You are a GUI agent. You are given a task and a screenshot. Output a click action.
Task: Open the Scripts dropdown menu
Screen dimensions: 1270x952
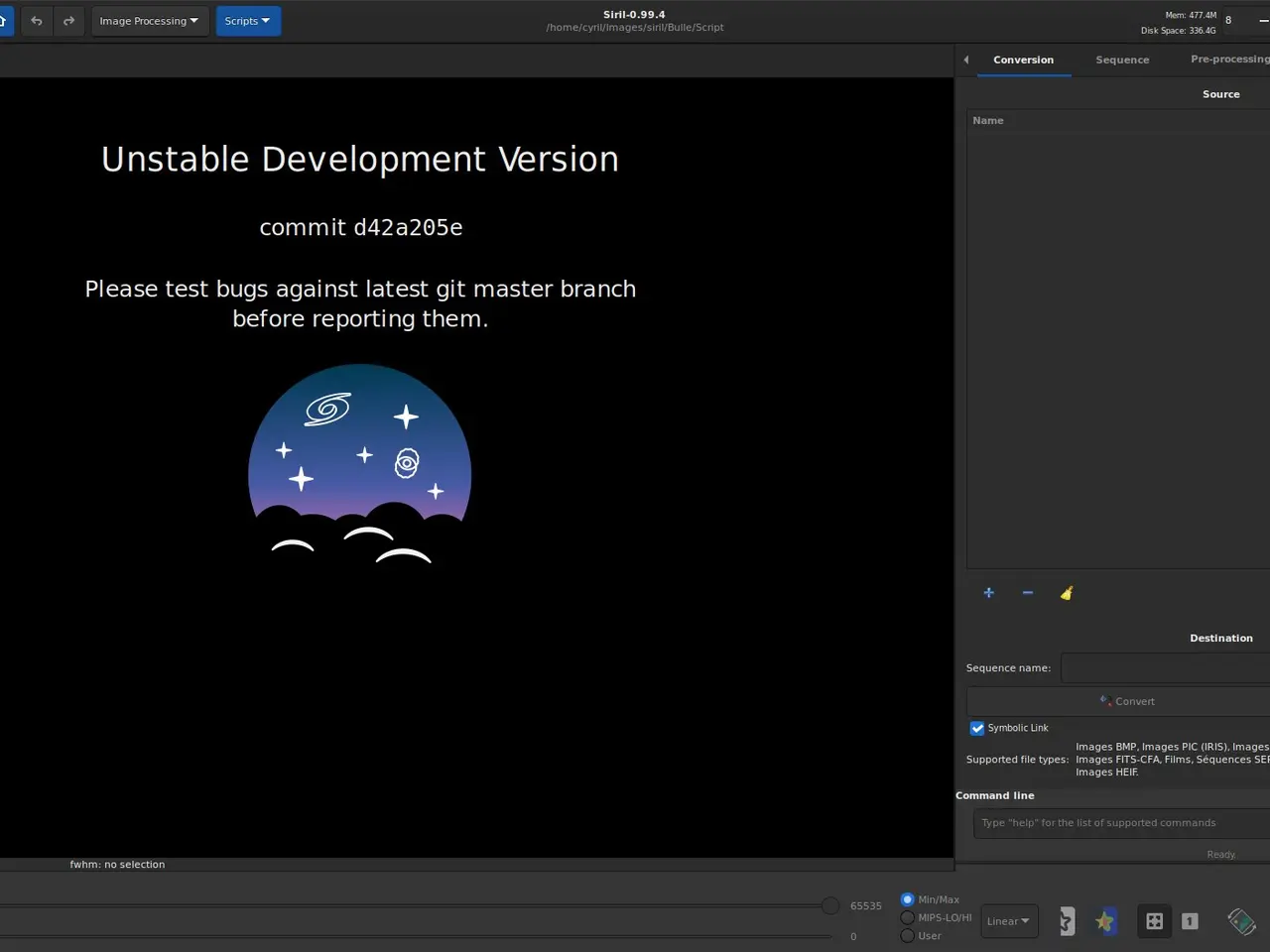(x=247, y=21)
